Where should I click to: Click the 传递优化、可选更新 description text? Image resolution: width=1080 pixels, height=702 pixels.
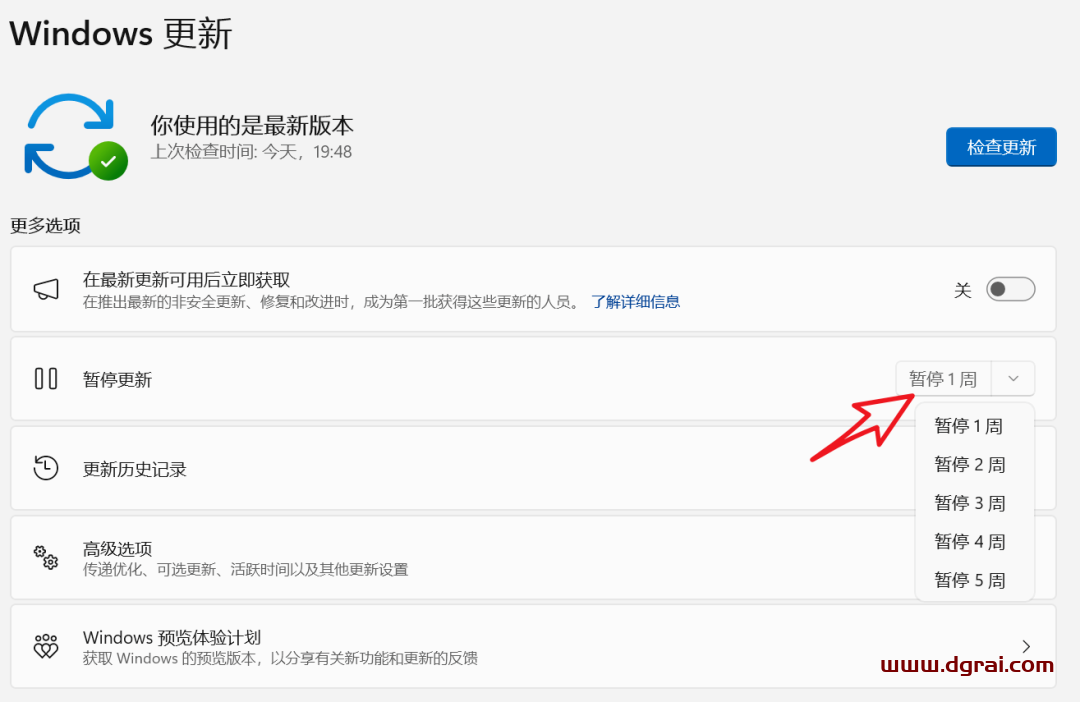click(x=245, y=570)
